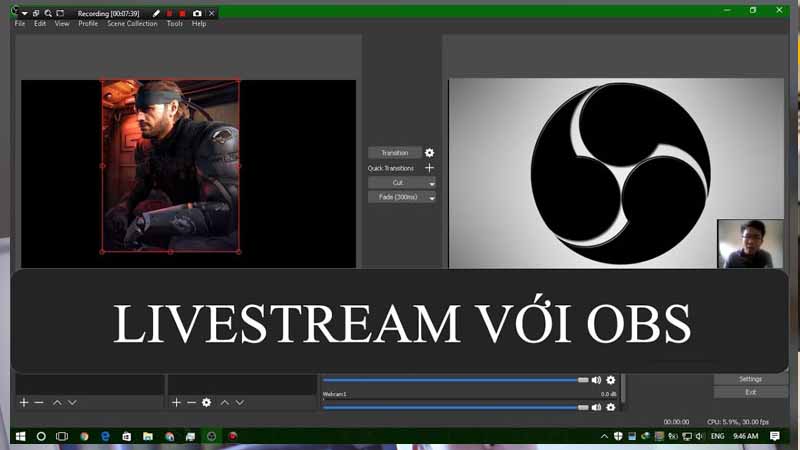Expand hidden system tray icons chevron
The width and height of the screenshot is (800, 450).
(x=604, y=436)
